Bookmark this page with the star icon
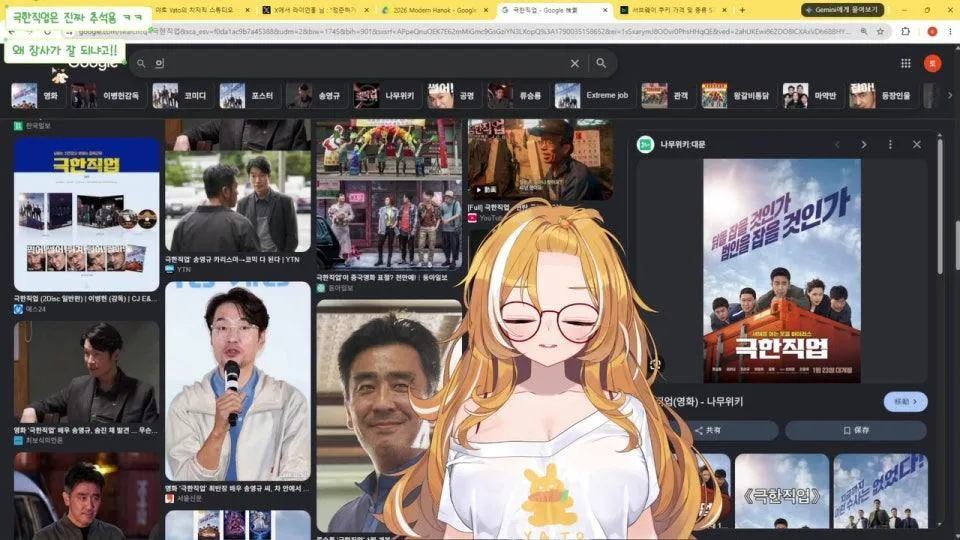This screenshot has width=960, height=540. [880, 31]
